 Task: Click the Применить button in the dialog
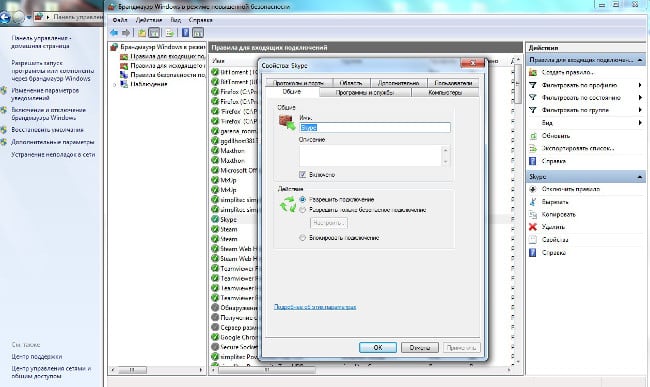tap(461, 348)
